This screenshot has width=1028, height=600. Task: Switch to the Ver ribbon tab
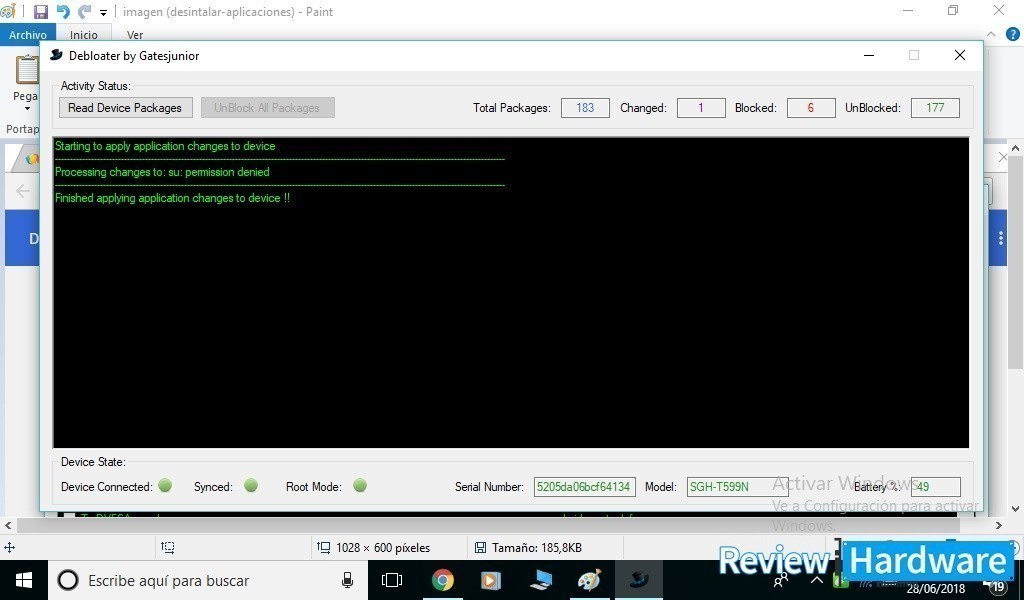click(134, 35)
